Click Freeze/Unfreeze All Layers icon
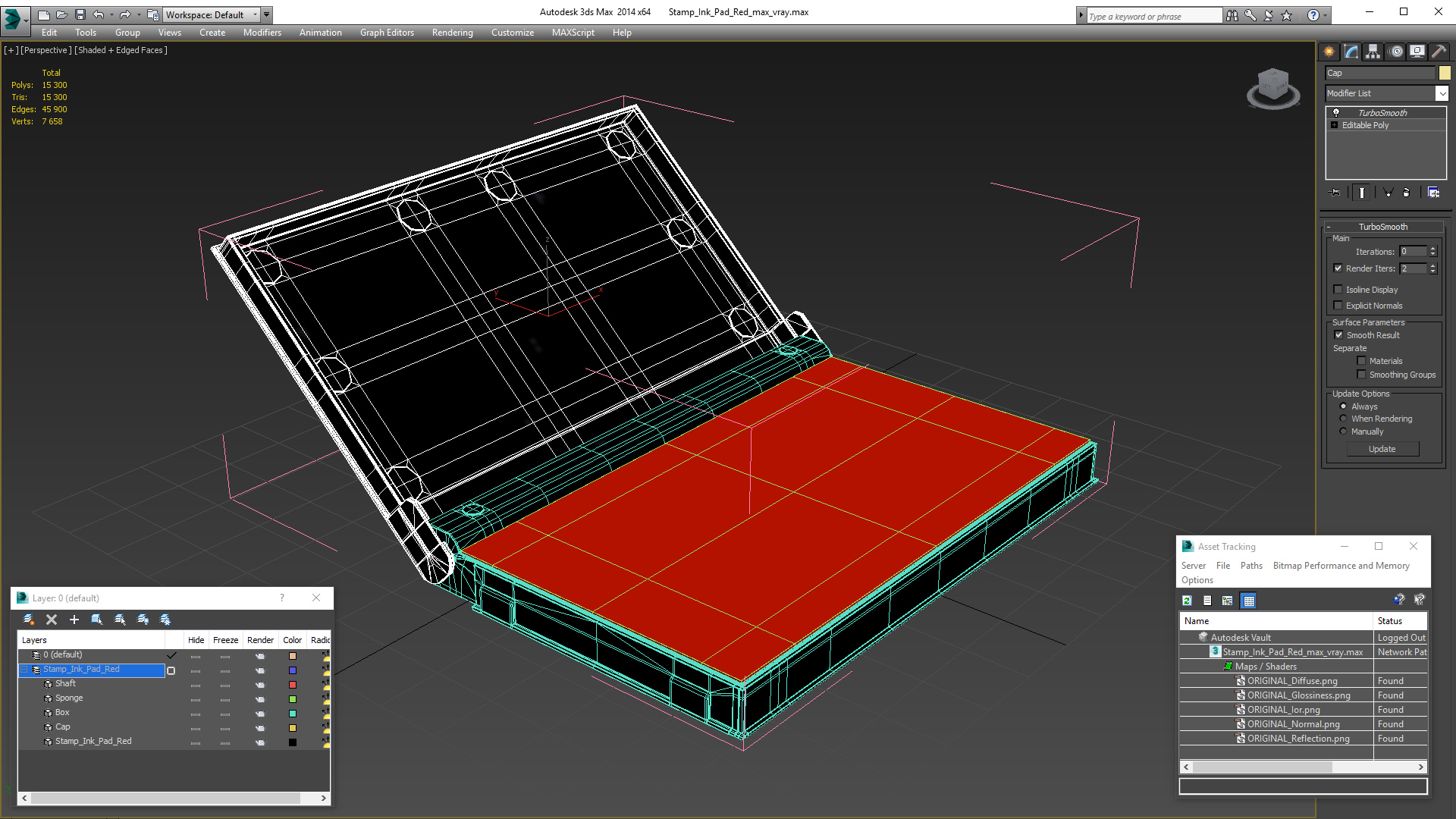1456x819 pixels. coord(165,620)
